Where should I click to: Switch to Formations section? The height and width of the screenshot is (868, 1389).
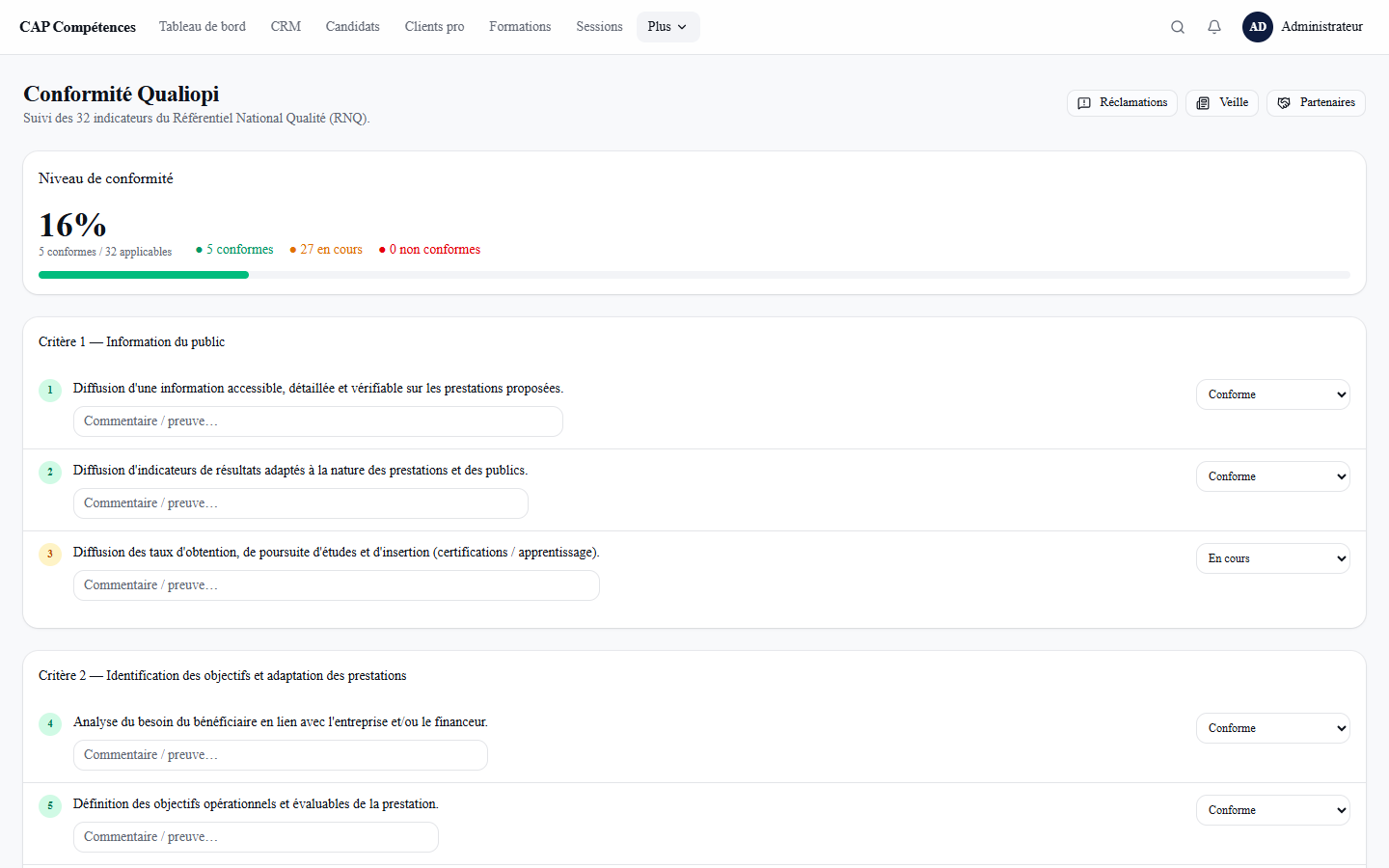coord(520,27)
